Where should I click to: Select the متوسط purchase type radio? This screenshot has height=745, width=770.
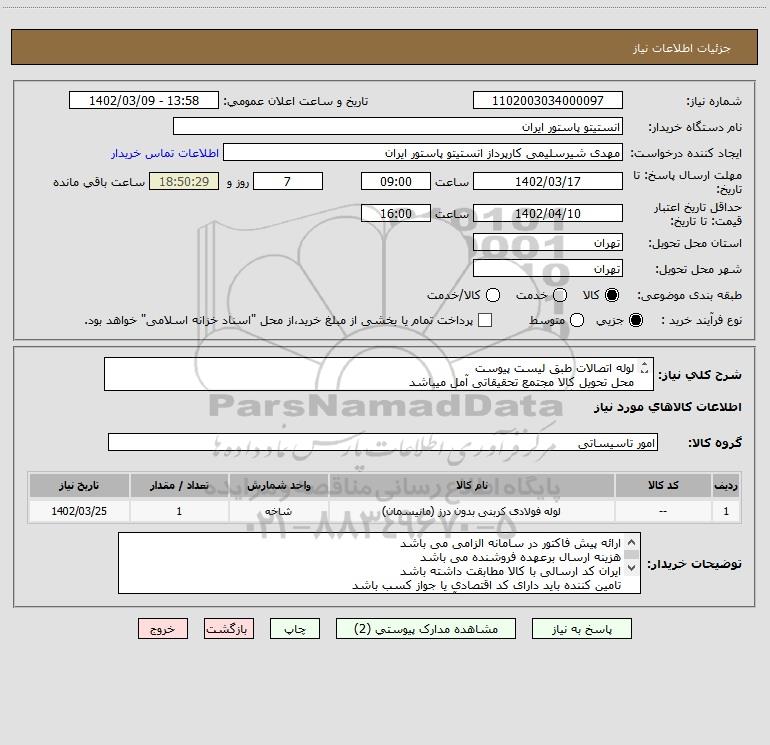(577, 320)
